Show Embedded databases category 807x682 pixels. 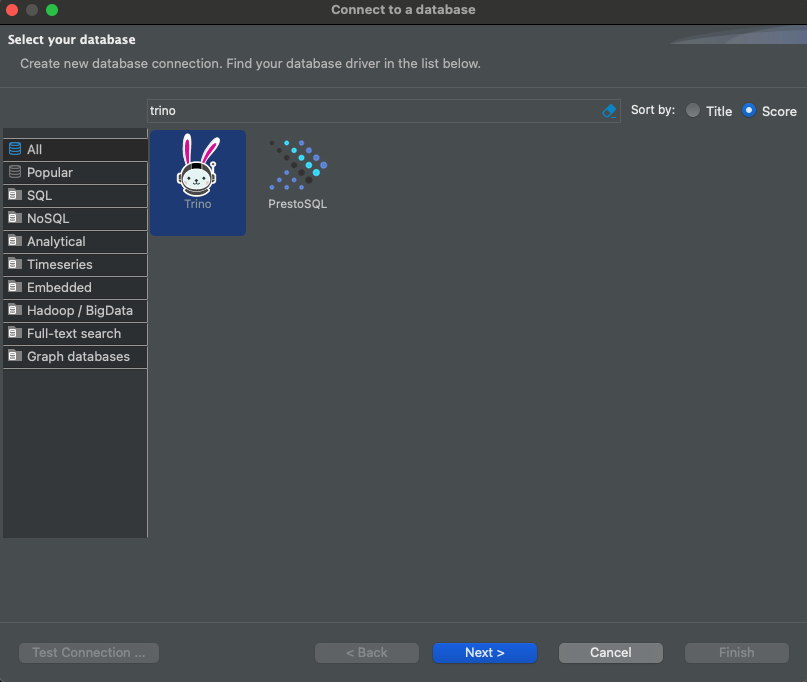[75, 287]
